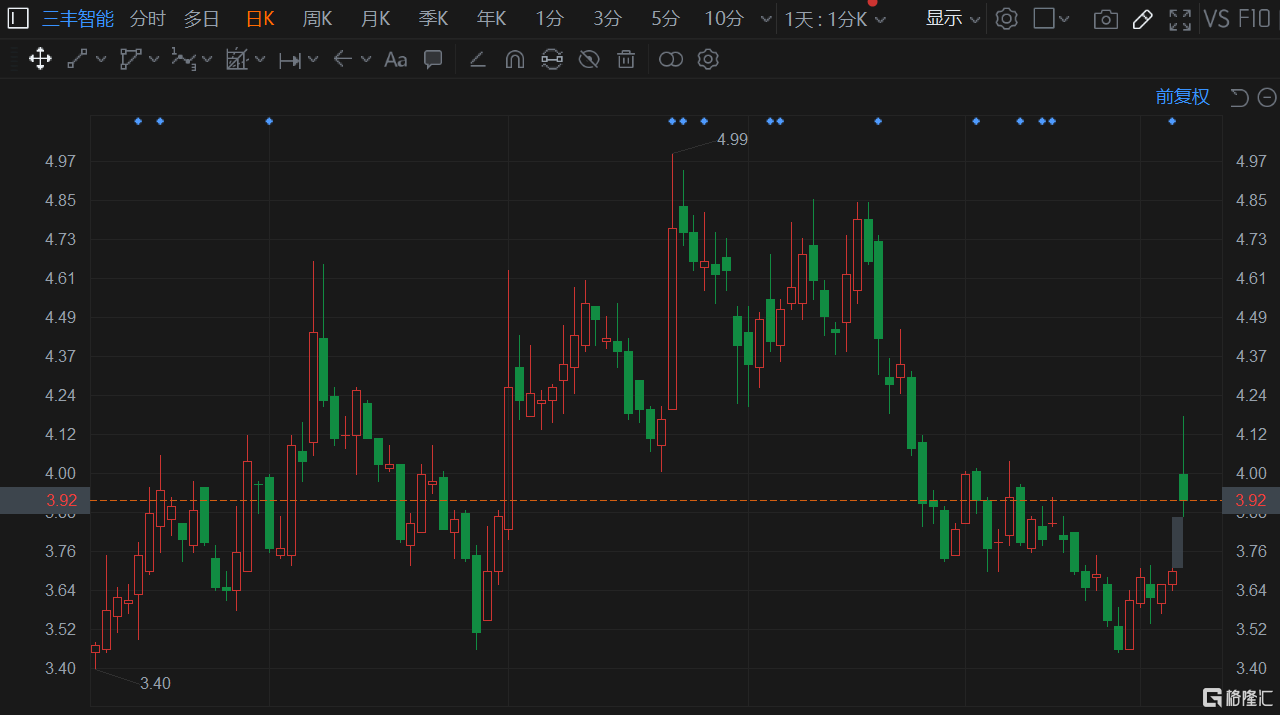
Task: Select the wave pattern drawing tool
Action: (184, 59)
